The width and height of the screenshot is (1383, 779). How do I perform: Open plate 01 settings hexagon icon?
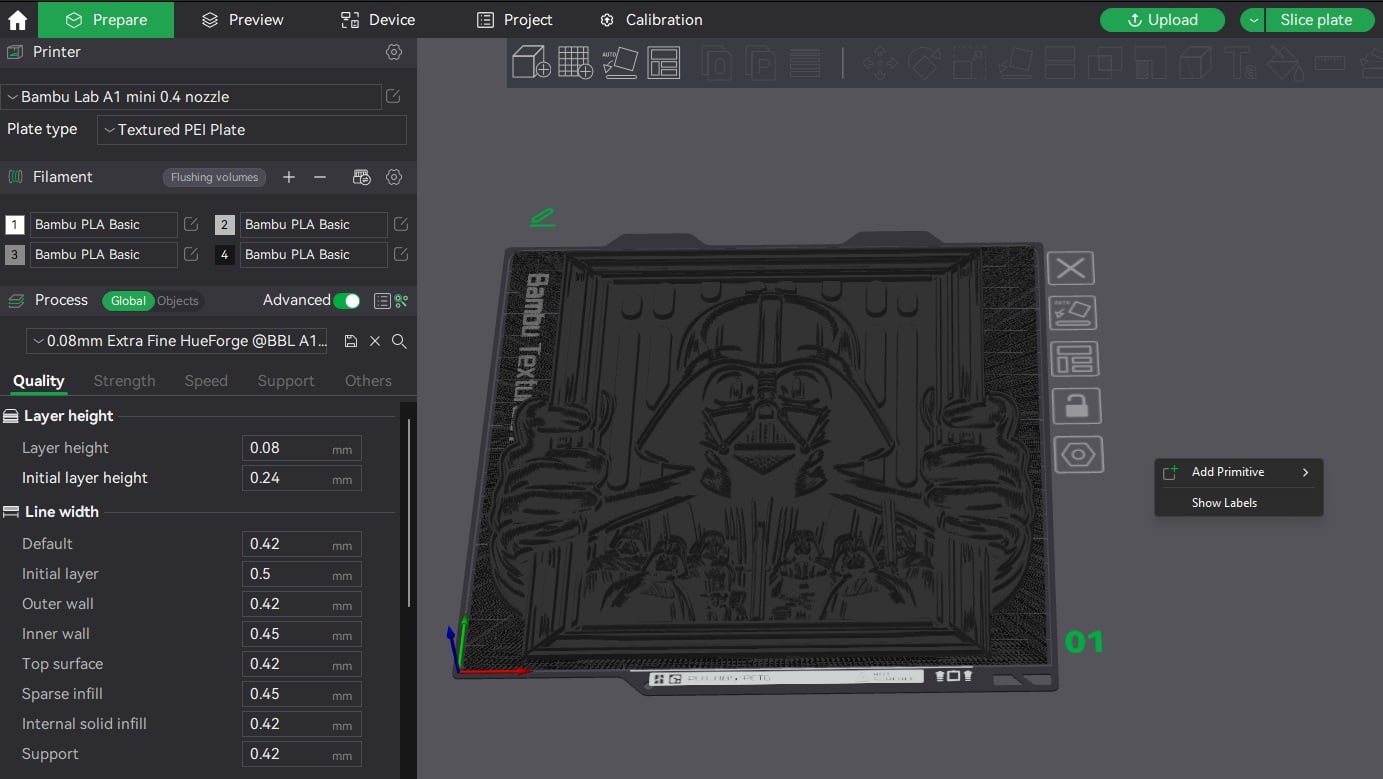1078,455
